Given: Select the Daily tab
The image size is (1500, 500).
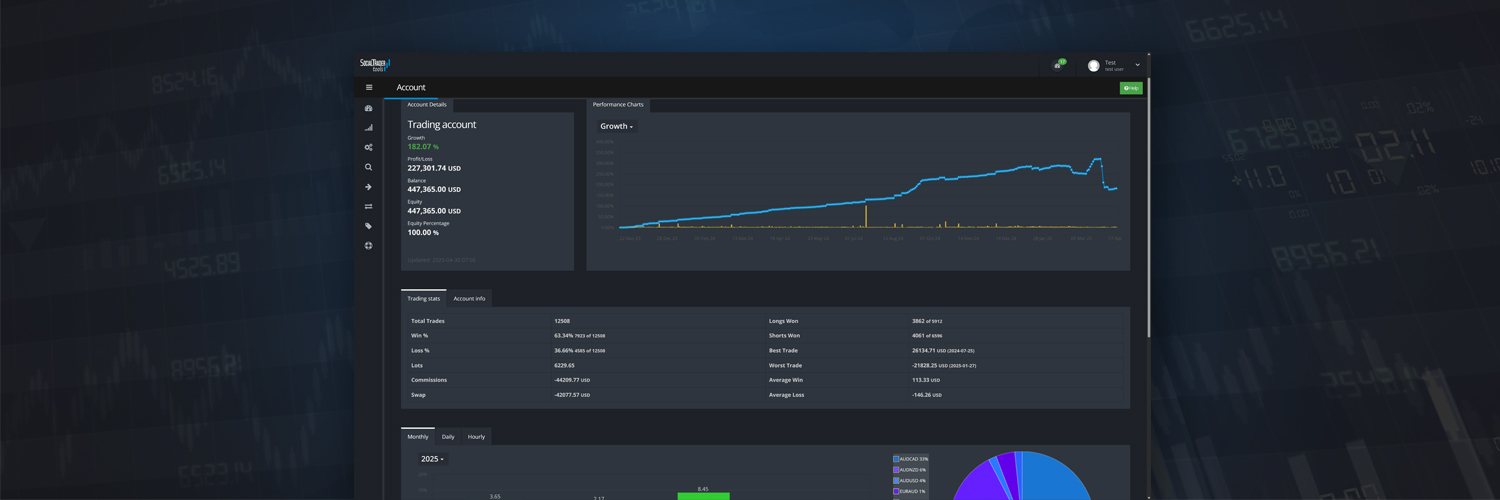Looking at the screenshot, I should (x=448, y=436).
